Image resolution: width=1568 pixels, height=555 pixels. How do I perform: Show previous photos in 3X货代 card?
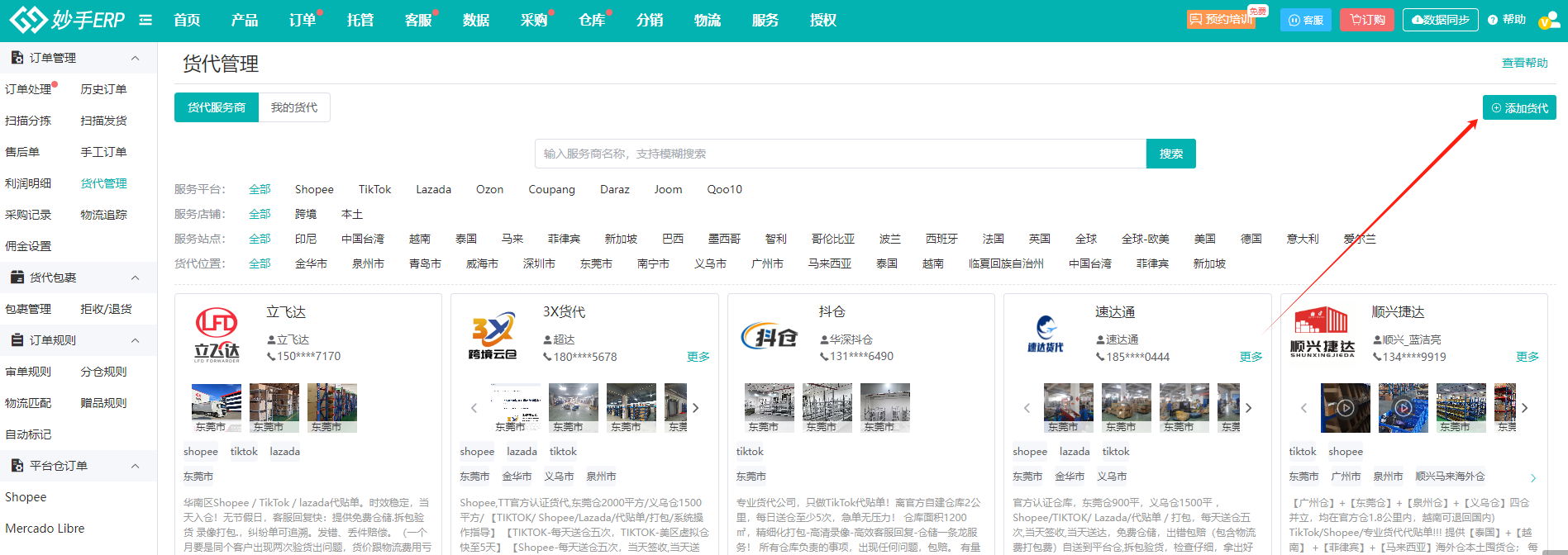[x=474, y=408]
